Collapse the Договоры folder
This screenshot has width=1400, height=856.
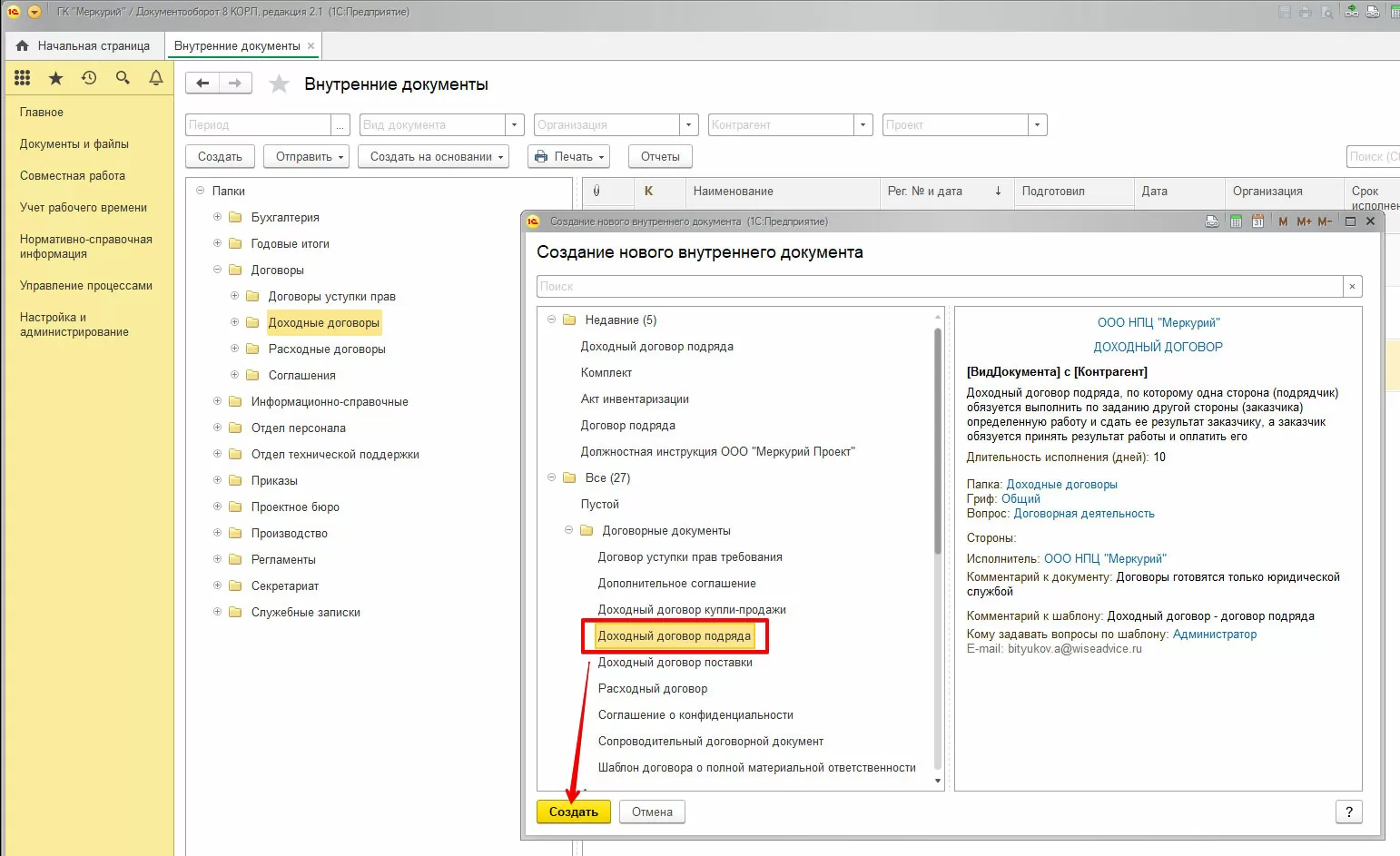point(217,271)
